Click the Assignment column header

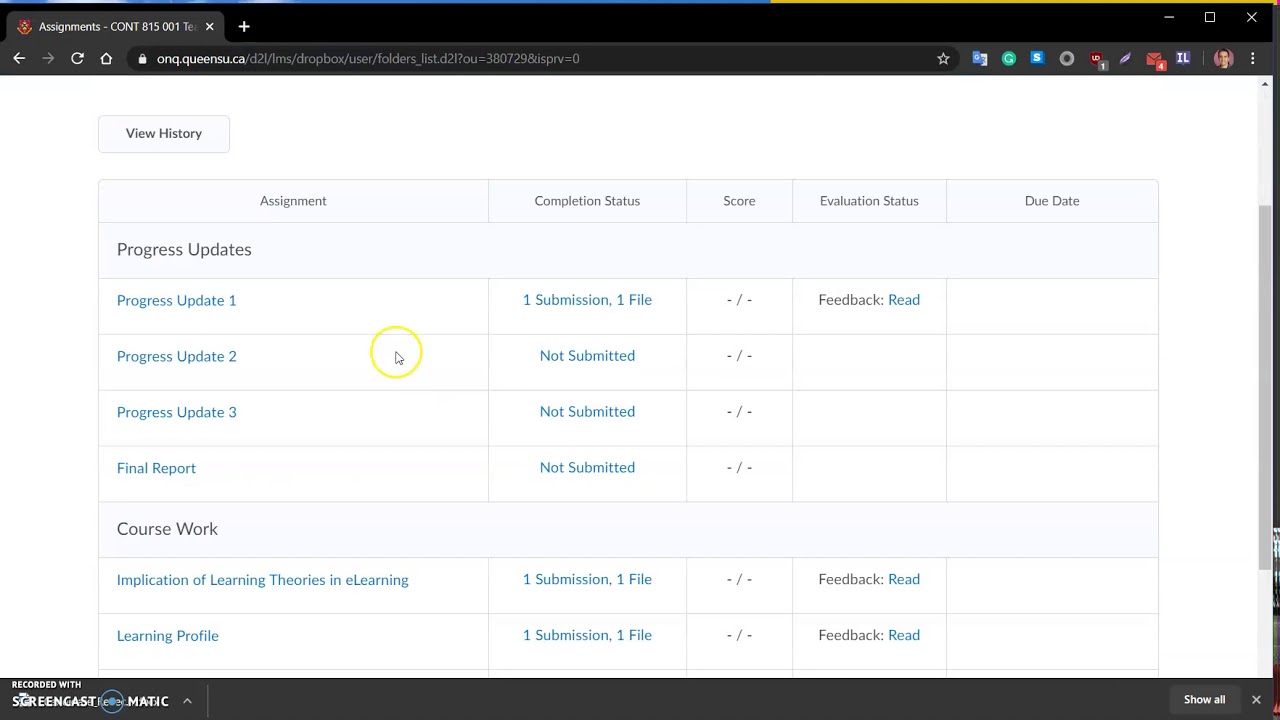pos(293,201)
